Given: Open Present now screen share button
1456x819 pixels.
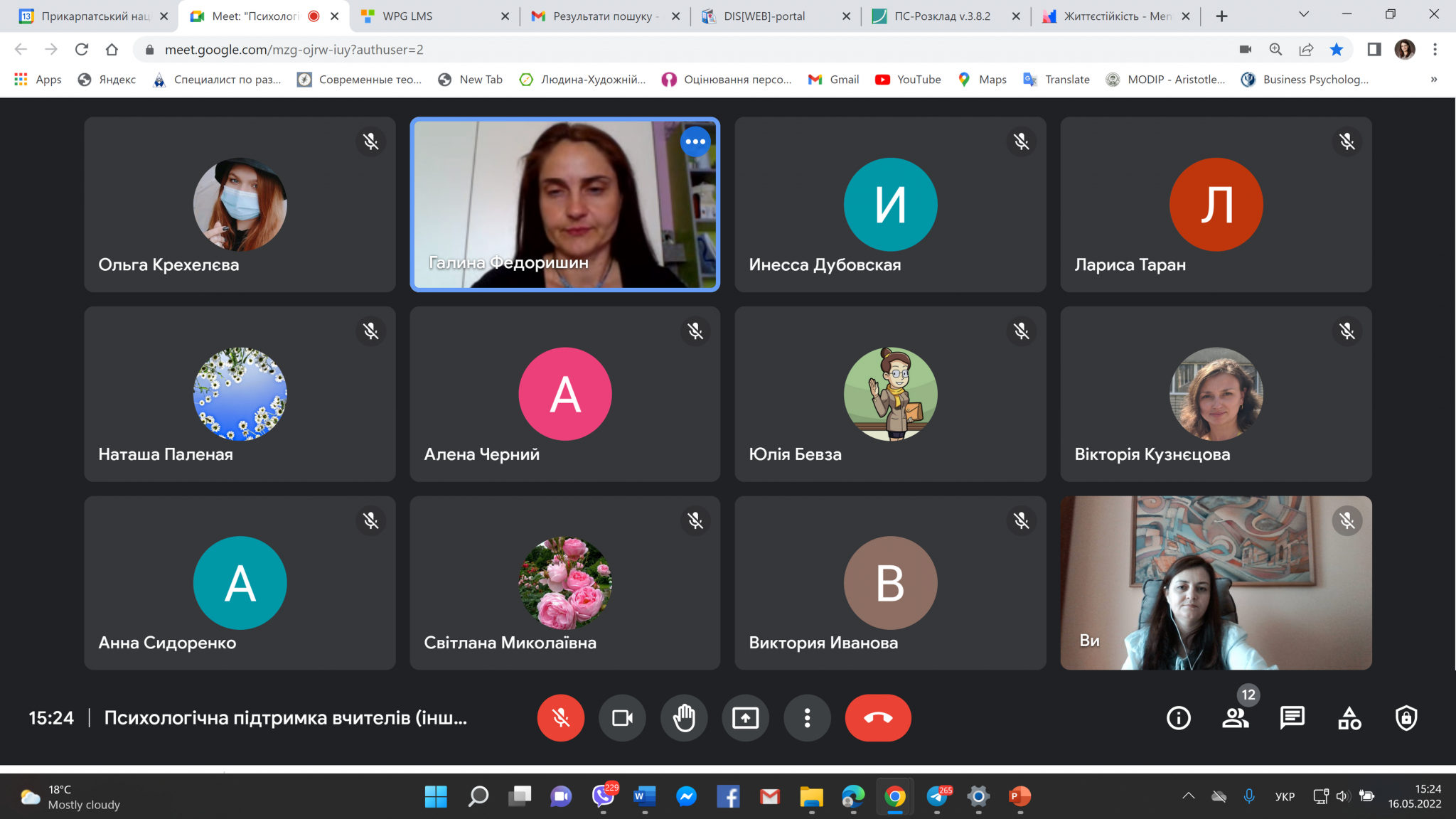Looking at the screenshot, I should [x=745, y=718].
